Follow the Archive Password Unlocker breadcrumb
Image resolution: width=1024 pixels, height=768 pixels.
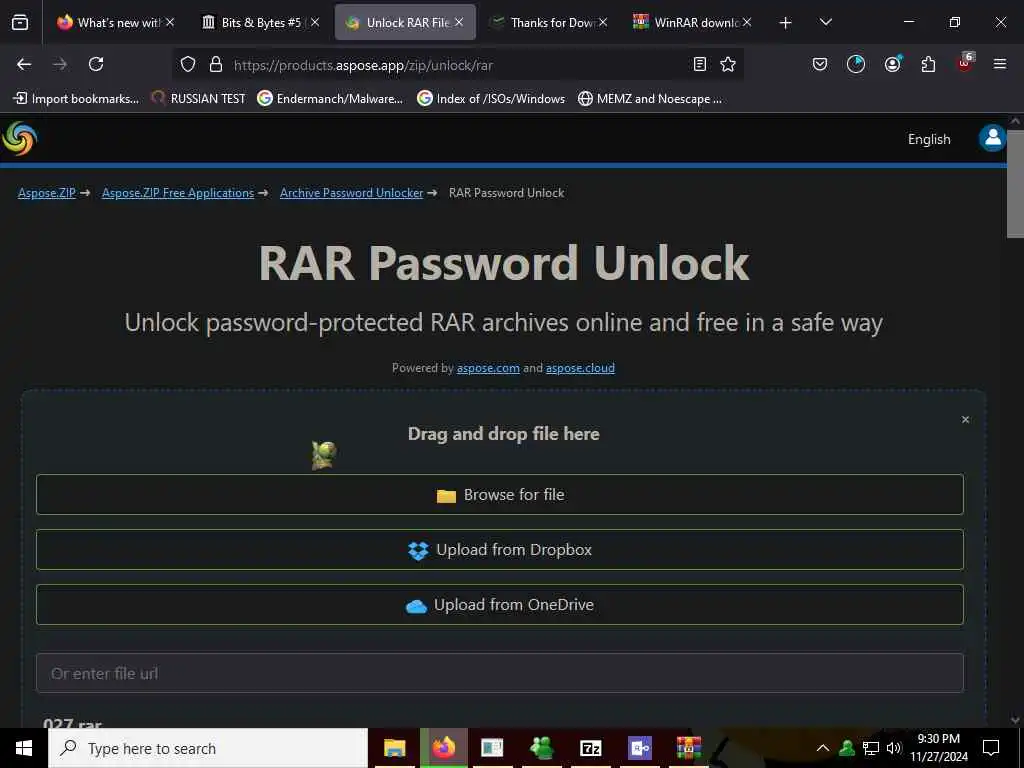point(351,193)
